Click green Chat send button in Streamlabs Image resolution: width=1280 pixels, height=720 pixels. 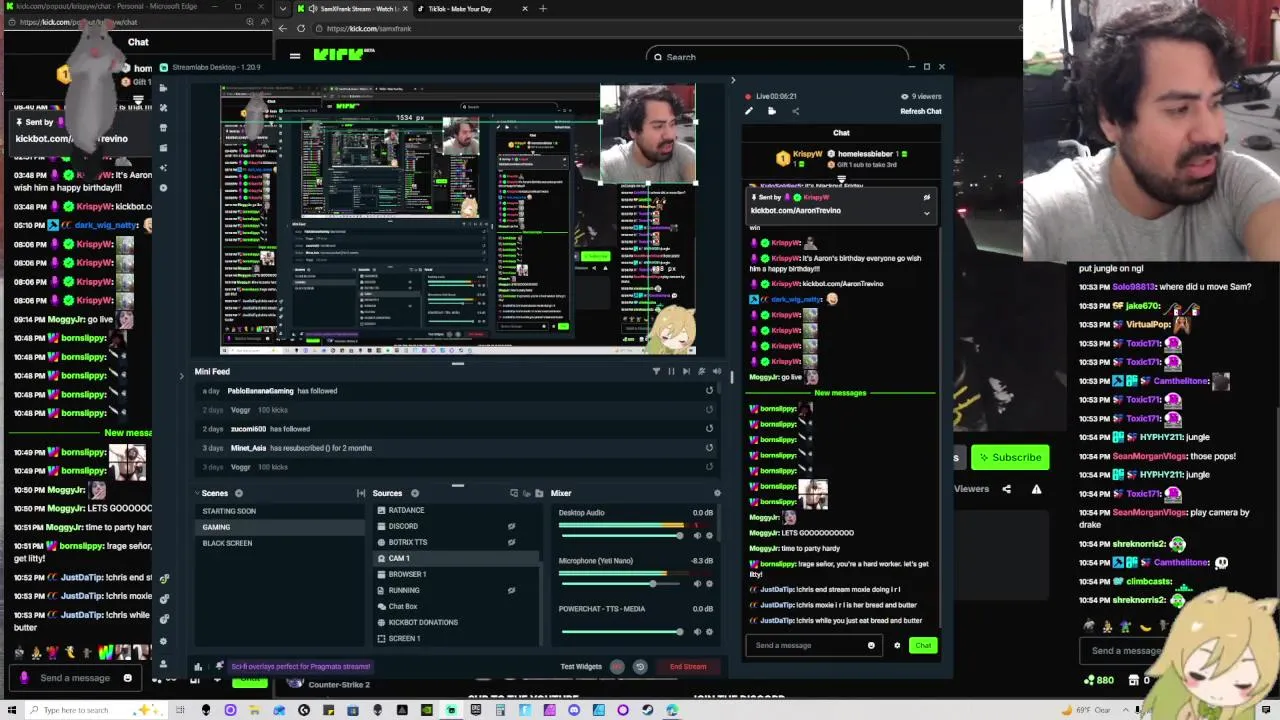922,645
